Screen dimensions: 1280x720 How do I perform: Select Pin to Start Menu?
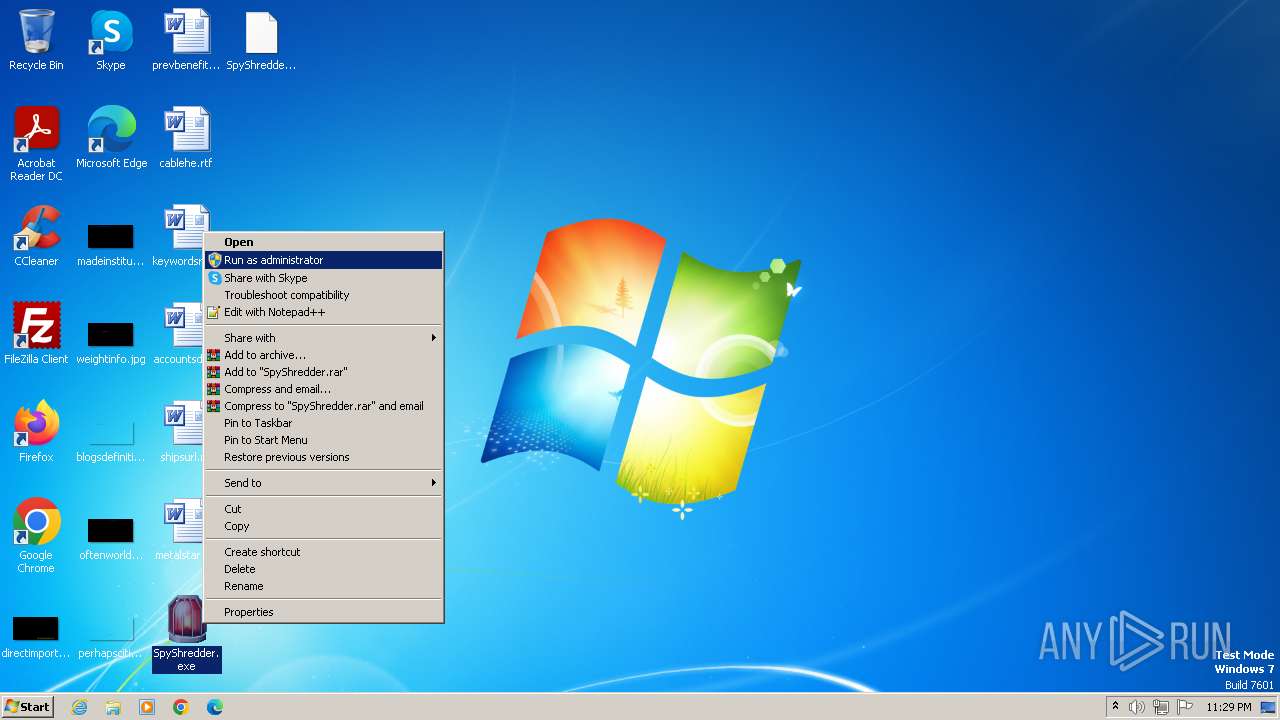coord(324,440)
